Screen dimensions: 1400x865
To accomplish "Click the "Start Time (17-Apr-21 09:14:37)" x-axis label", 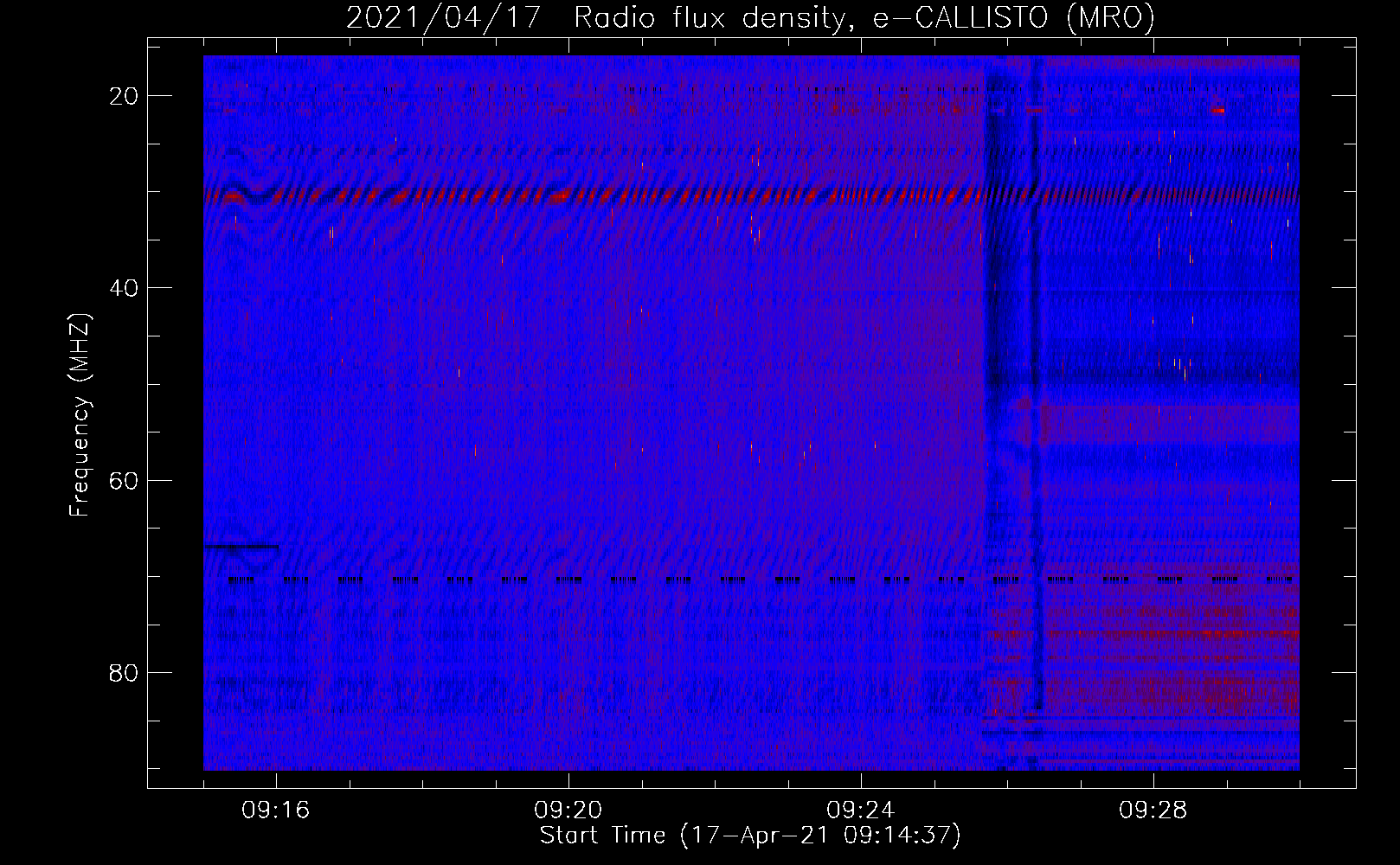I will coord(750,836).
